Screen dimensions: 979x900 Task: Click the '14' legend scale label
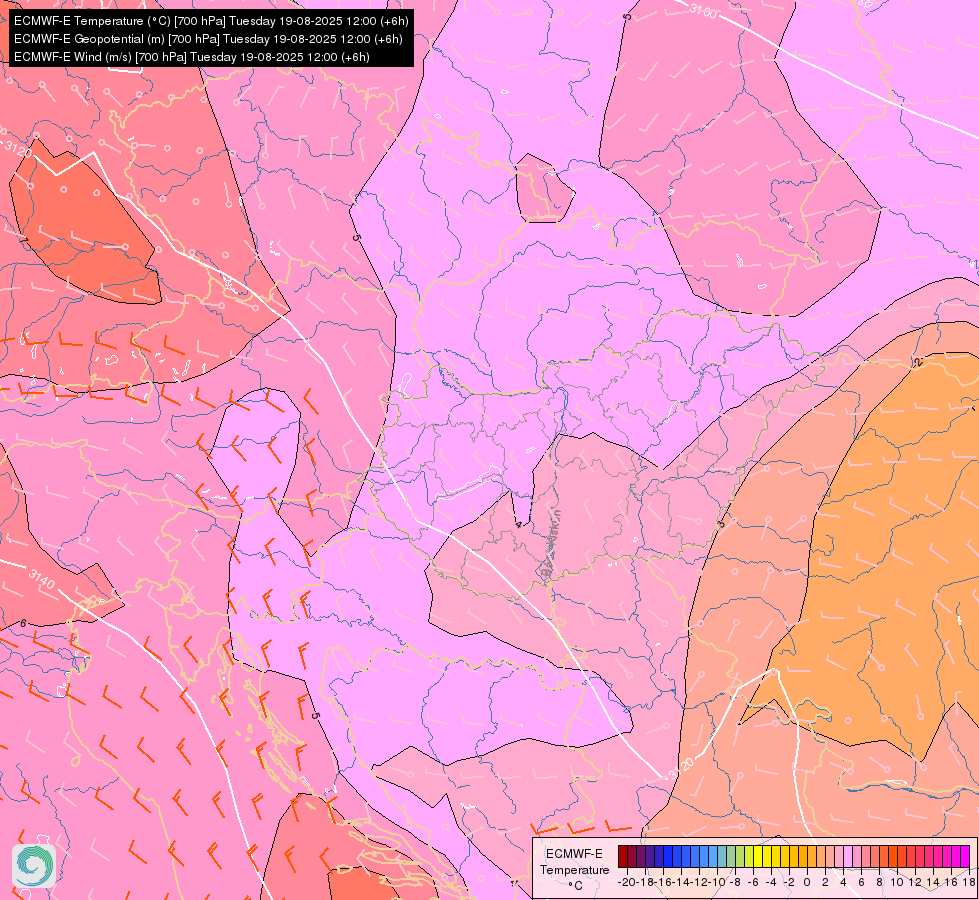click(x=933, y=882)
